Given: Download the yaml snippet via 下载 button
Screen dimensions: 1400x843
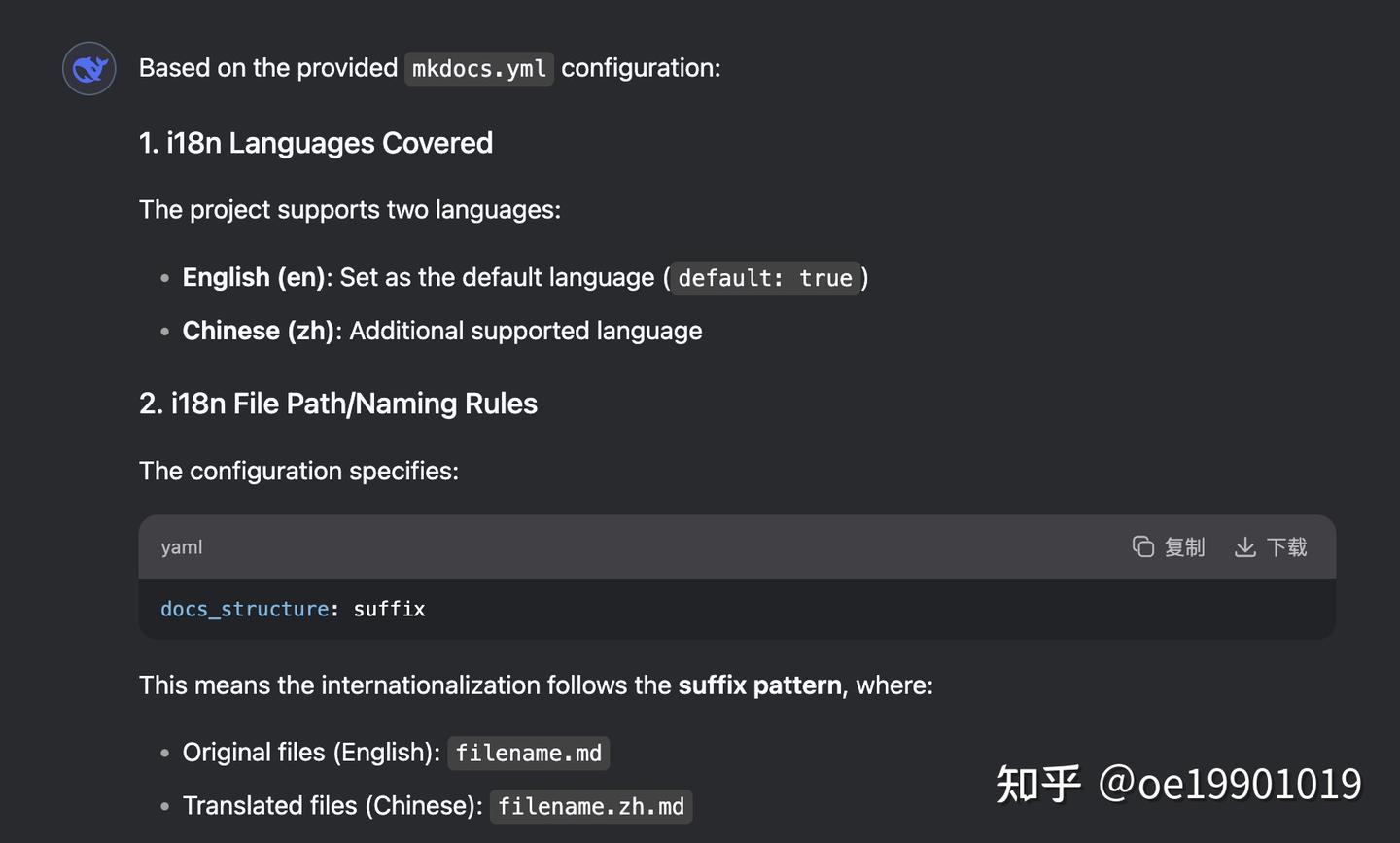Looking at the screenshot, I should pyautogui.click(x=1271, y=546).
